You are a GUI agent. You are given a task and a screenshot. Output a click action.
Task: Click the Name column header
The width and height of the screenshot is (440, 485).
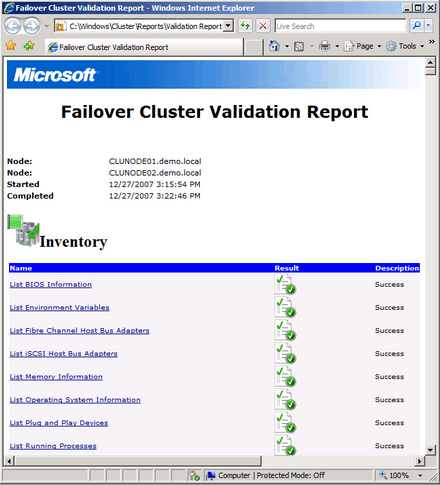point(21,268)
